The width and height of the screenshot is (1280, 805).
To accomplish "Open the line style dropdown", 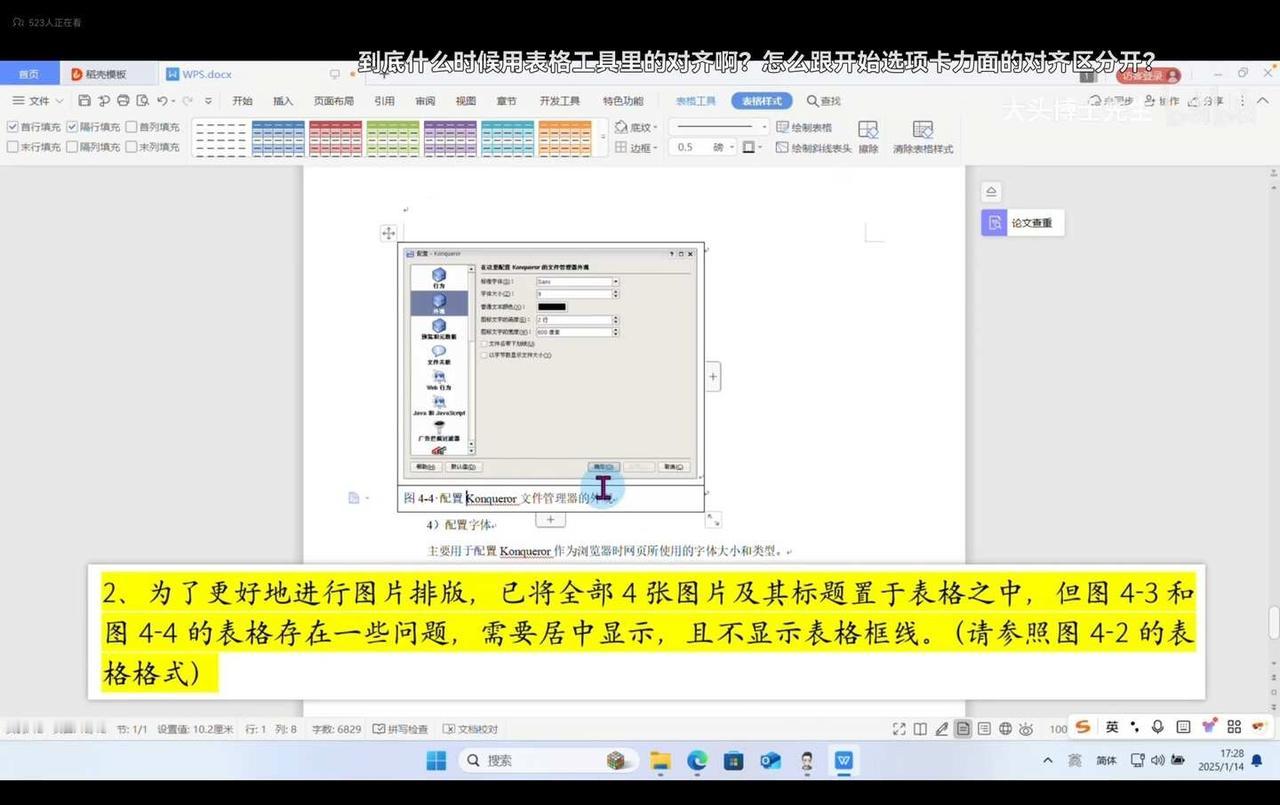I will (x=765, y=127).
